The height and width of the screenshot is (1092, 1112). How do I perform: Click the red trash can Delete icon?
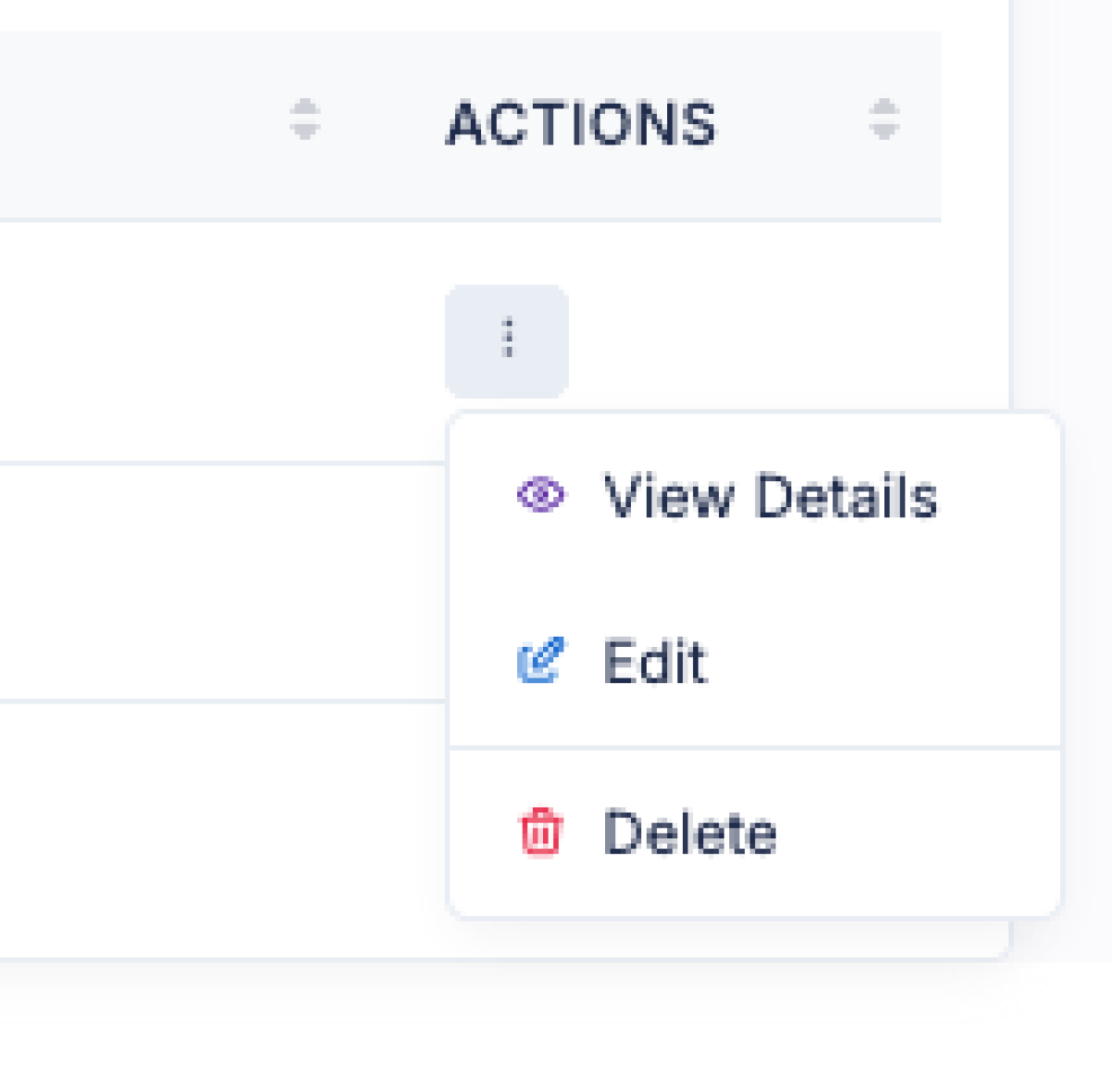tap(540, 832)
